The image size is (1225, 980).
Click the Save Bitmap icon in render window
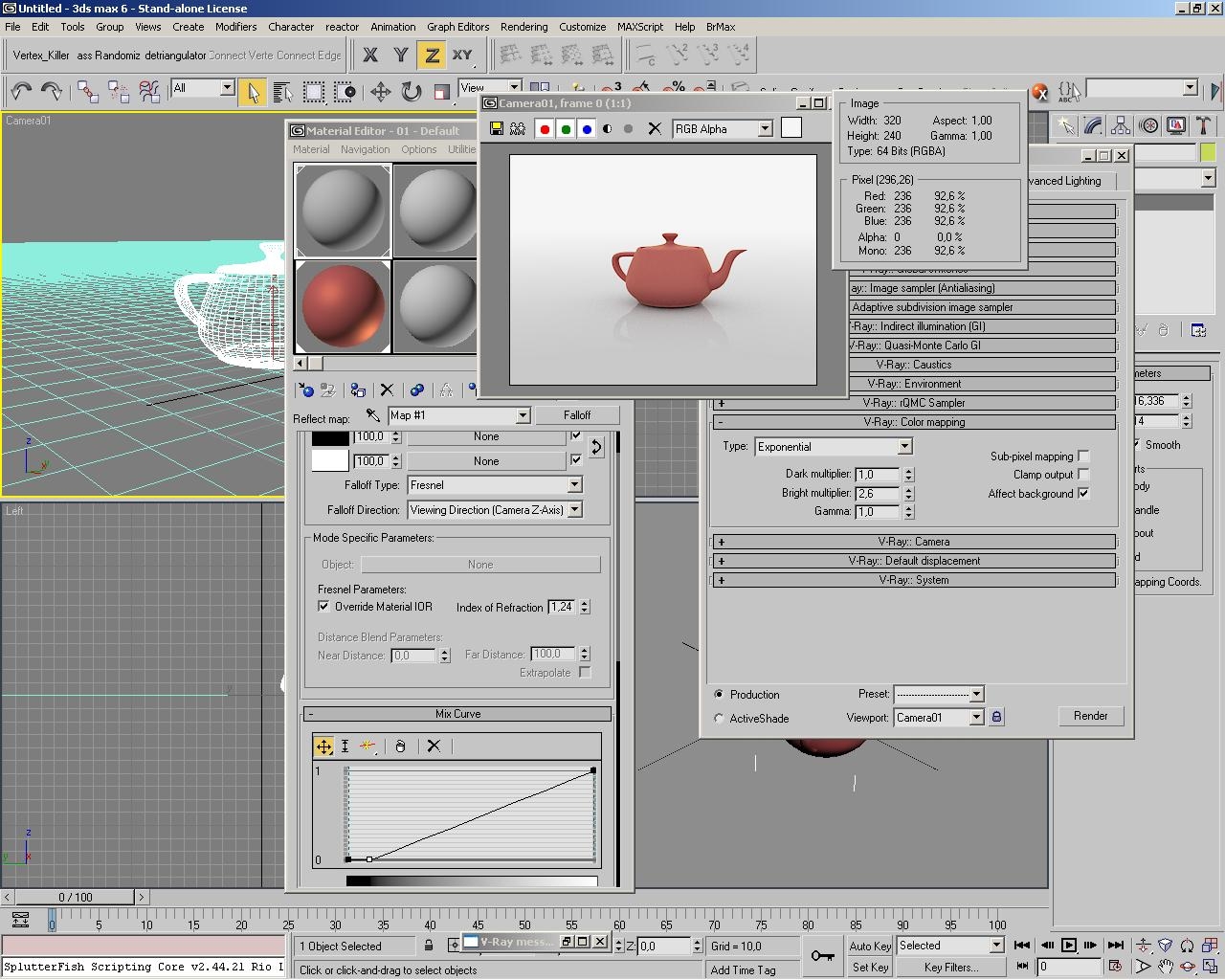coord(496,129)
